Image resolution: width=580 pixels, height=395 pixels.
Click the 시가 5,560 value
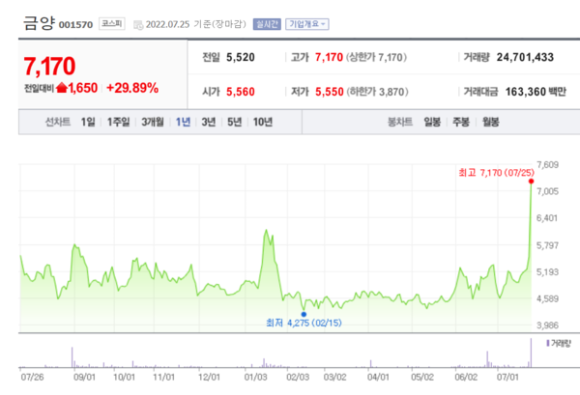[x=240, y=92]
